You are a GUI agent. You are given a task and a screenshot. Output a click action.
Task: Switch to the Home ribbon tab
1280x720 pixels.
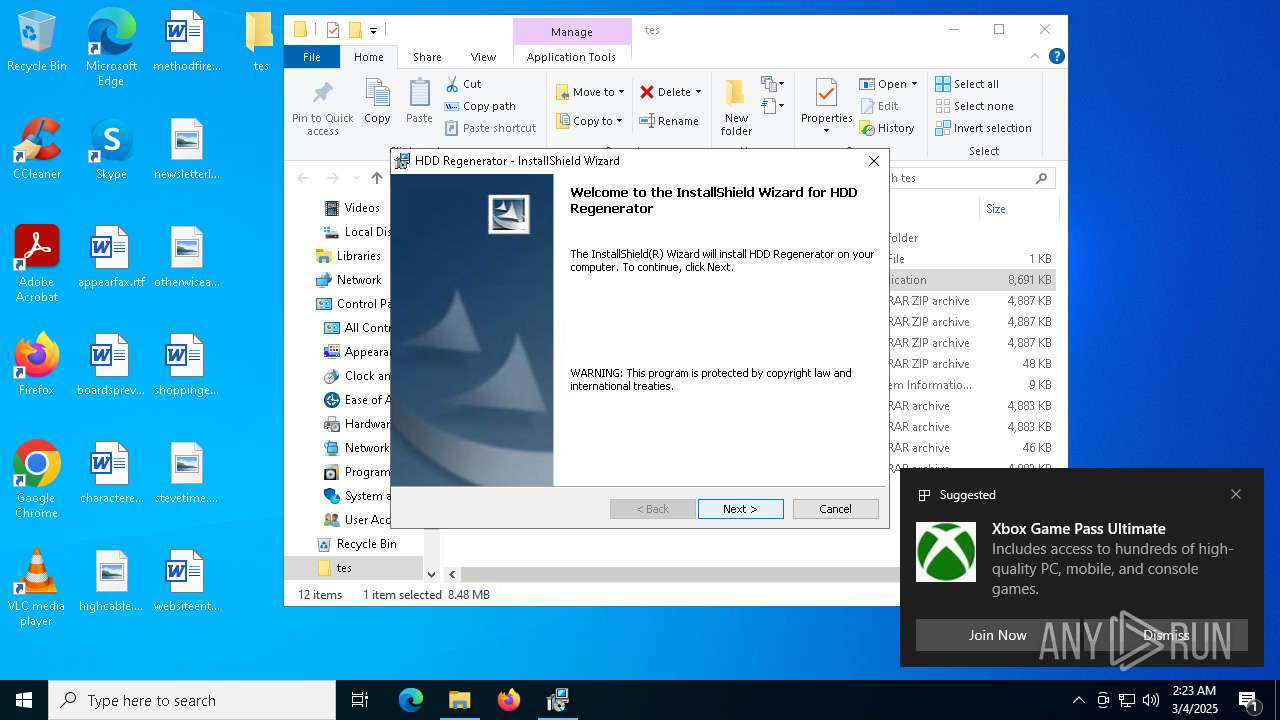pyautogui.click(x=368, y=57)
